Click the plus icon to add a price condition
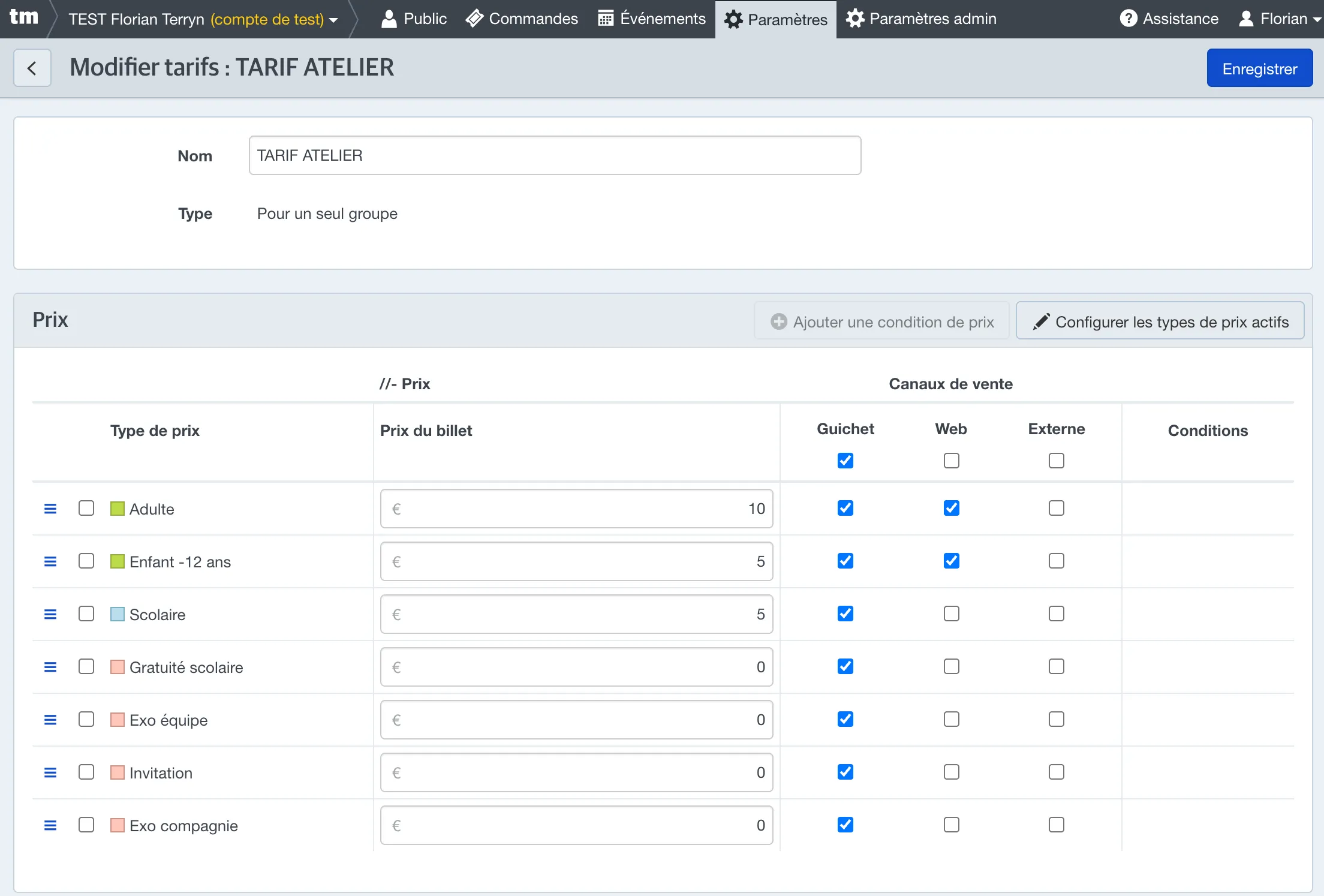This screenshot has width=1324, height=896. point(778,321)
